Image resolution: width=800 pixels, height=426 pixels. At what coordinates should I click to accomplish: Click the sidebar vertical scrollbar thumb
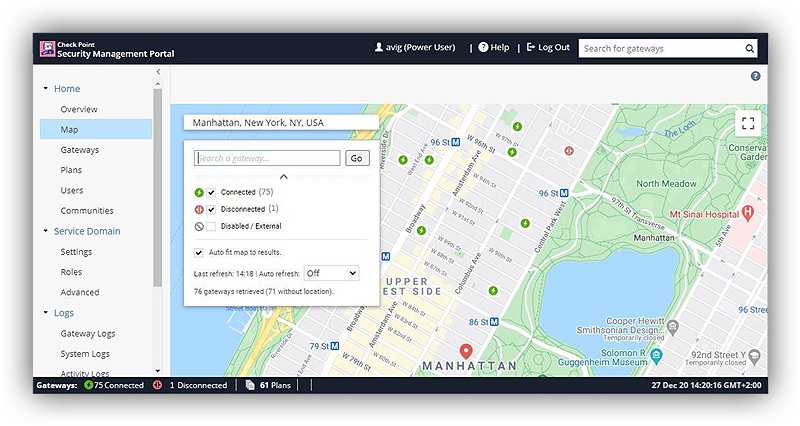pyautogui.click(x=158, y=188)
